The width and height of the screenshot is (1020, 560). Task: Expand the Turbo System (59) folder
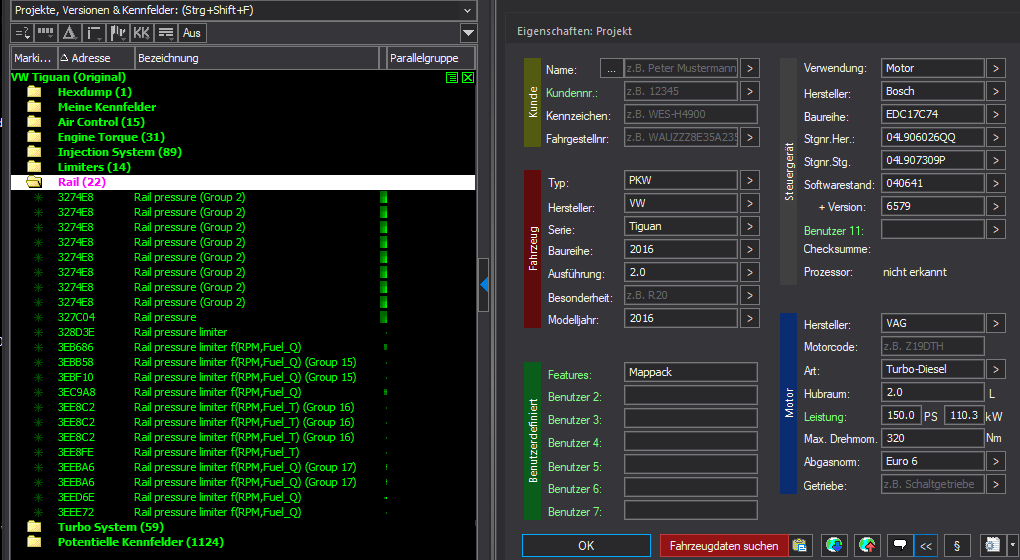[35, 527]
